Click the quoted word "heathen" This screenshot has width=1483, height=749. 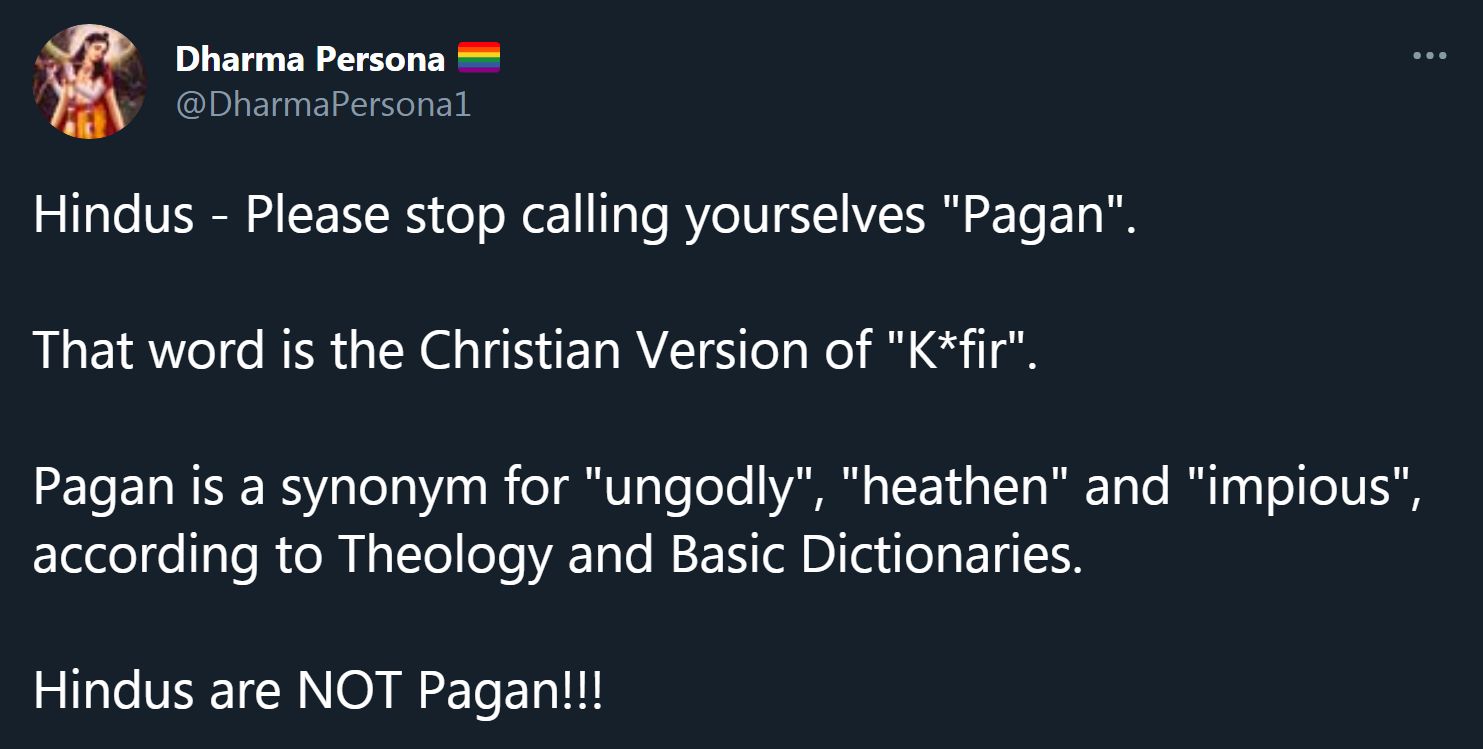pos(960,485)
